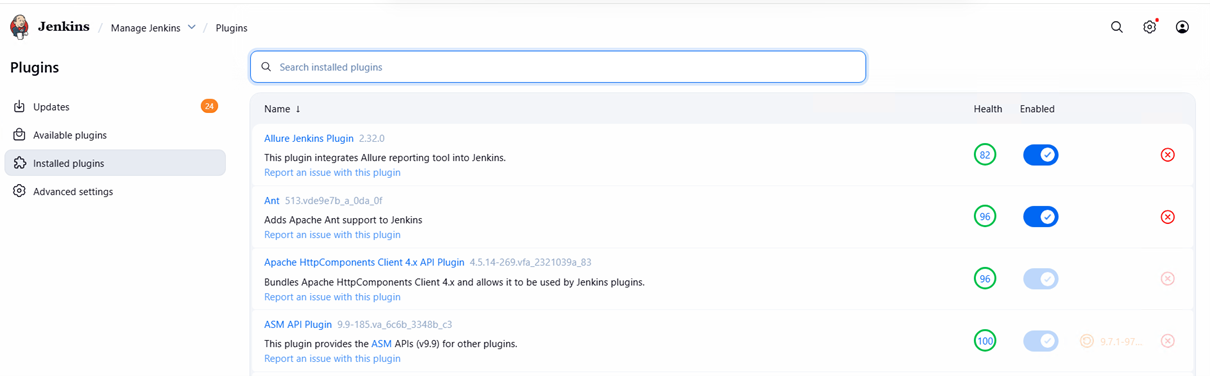Open Ant plugin link
The height and width of the screenshot is (376, 1210).
click(272, 200)
